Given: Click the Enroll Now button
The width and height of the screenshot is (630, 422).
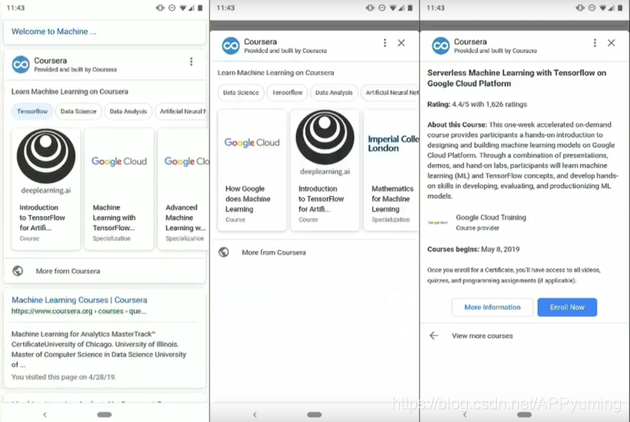Looking at the screenshot, I should pos(567,307).
